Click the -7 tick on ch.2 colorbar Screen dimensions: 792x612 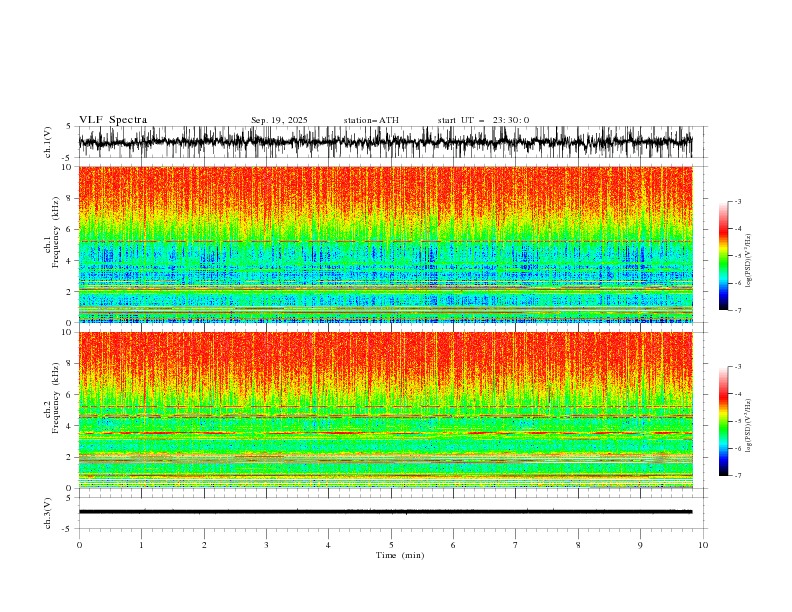pyautogui.click(x=738, y=476)
